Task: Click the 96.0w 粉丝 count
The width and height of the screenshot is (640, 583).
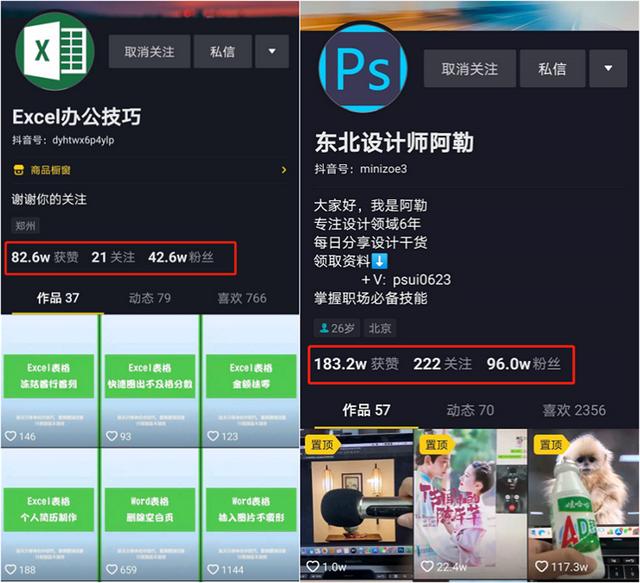Action: 523,364
